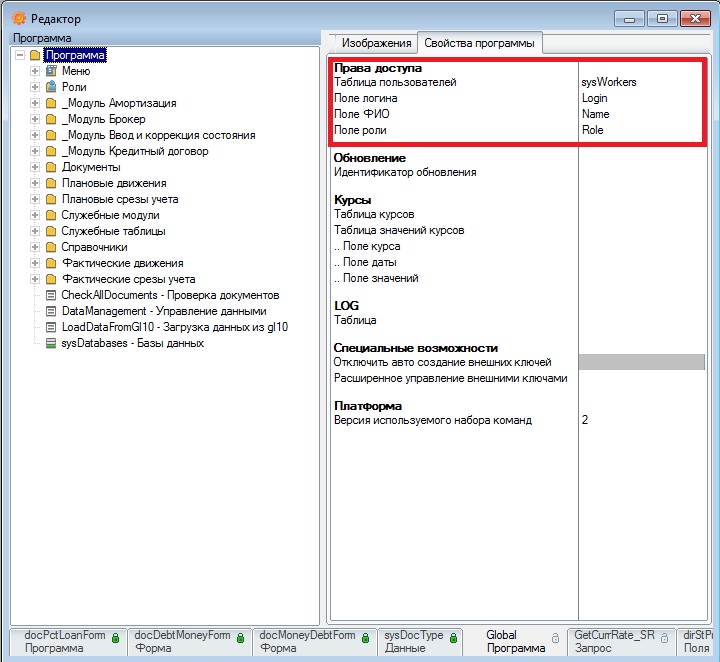
Task: Click the CheckAllDocuments script icon
Action: pos(51,295)
